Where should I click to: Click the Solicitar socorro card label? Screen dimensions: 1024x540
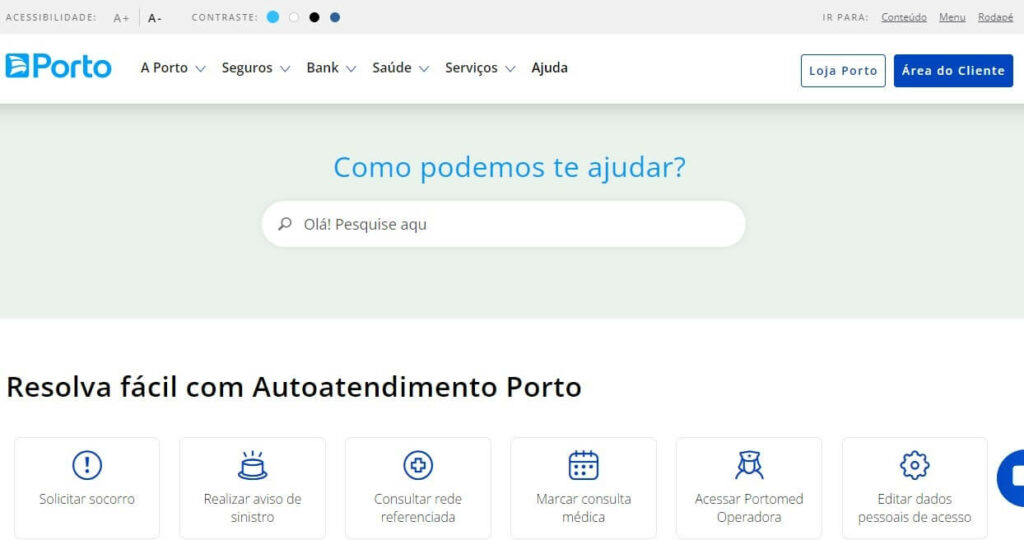click(87, 499)
